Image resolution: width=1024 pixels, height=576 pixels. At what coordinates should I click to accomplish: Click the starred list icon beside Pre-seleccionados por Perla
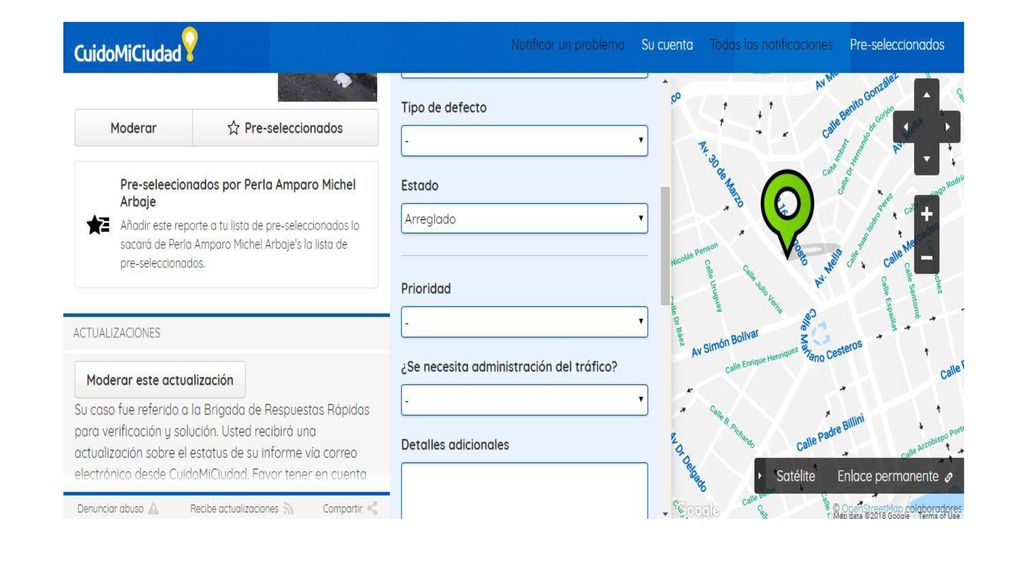[98, 225]
